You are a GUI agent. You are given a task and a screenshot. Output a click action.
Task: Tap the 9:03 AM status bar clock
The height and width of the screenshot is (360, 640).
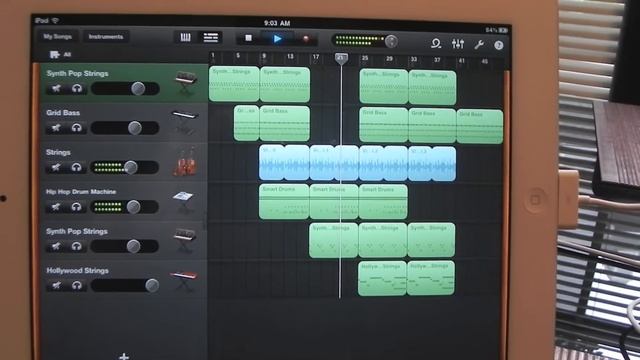click(x=277, y=23)
